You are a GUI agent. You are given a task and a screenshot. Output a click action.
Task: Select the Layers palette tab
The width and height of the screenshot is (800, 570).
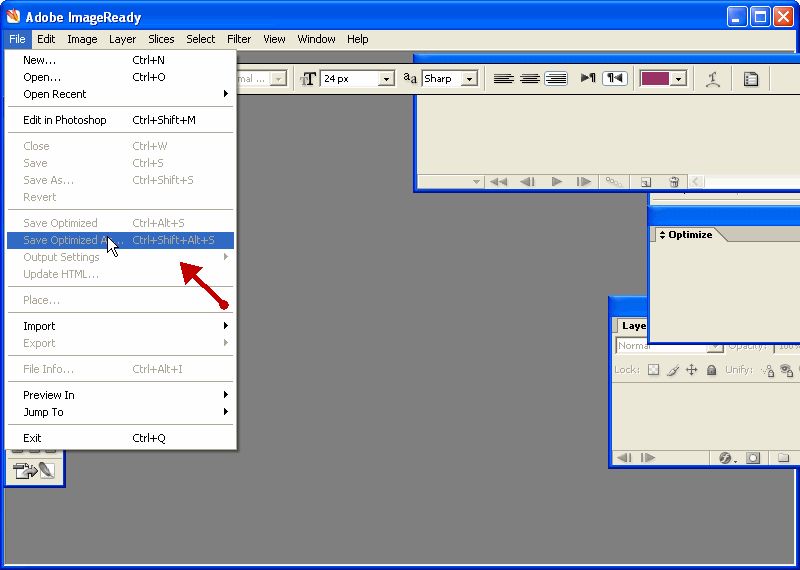632,326
